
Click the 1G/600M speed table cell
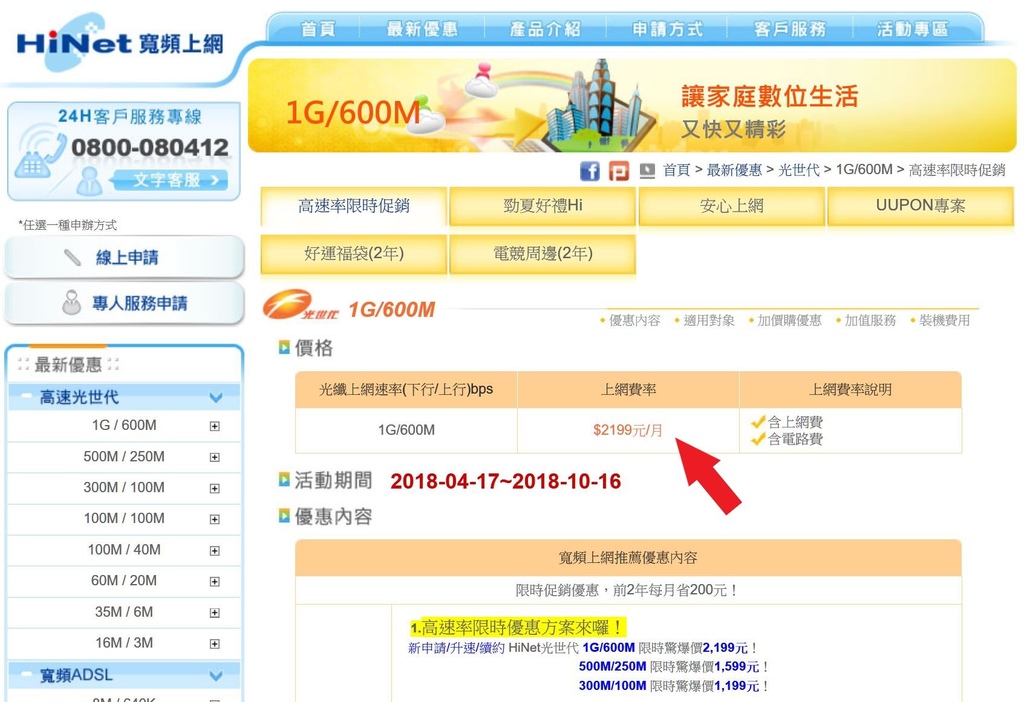click(406, 430)
